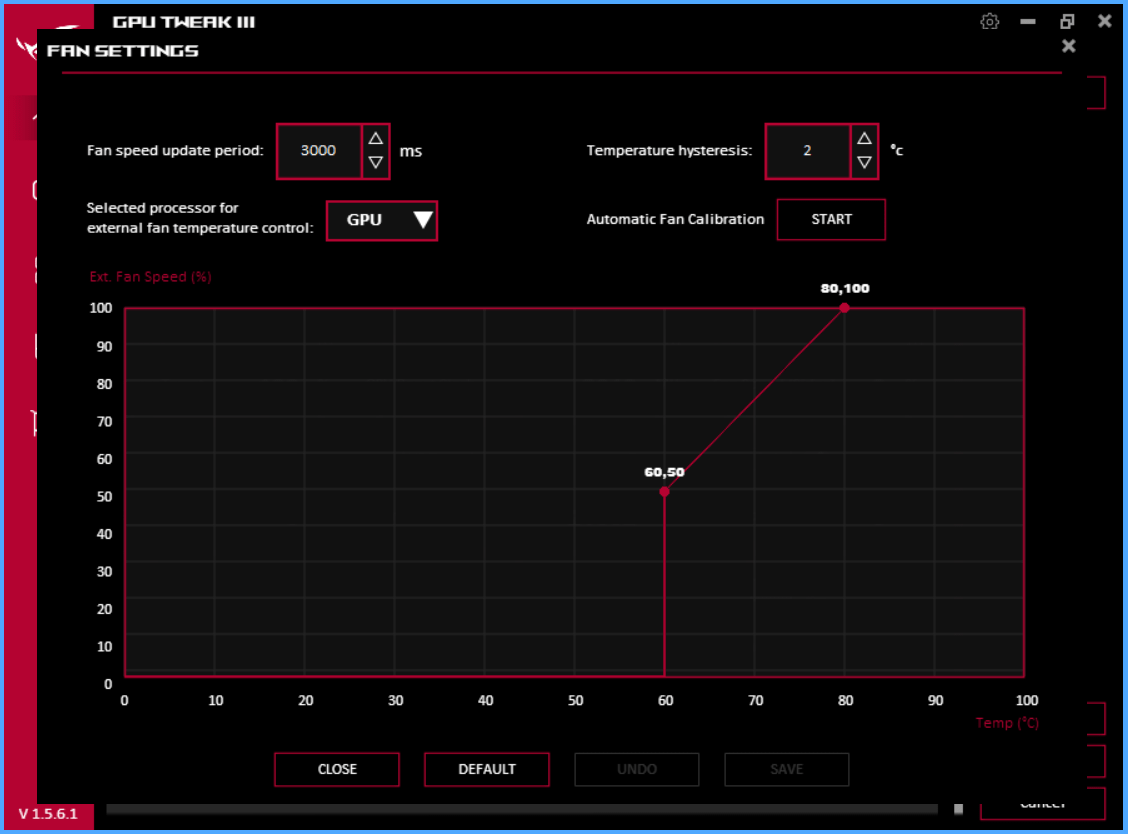Close the GPU Tweak III main window
1128x834 pixels.
[1104, 21]
